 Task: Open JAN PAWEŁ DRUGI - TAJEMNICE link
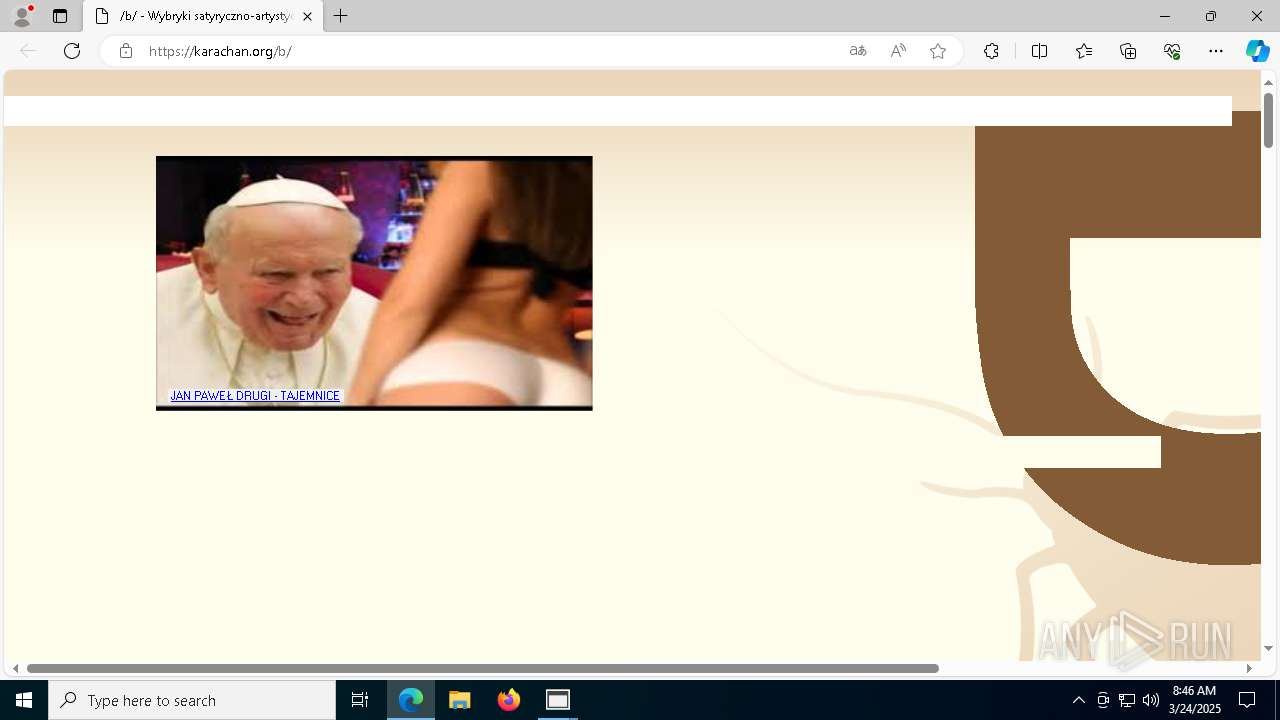pyautogui.click(x=255, y=396)
